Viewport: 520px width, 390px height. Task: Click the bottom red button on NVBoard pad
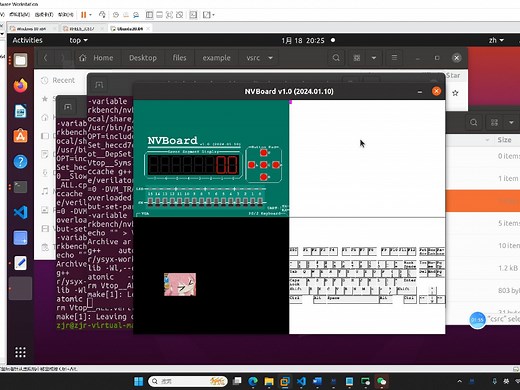264,177
